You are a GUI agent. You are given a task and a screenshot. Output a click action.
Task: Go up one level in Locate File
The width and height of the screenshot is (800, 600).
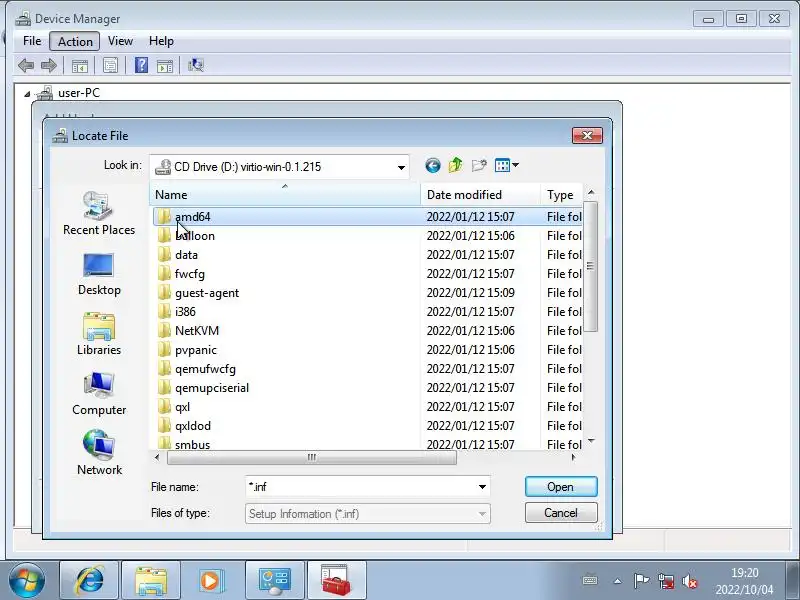(456, 165)
